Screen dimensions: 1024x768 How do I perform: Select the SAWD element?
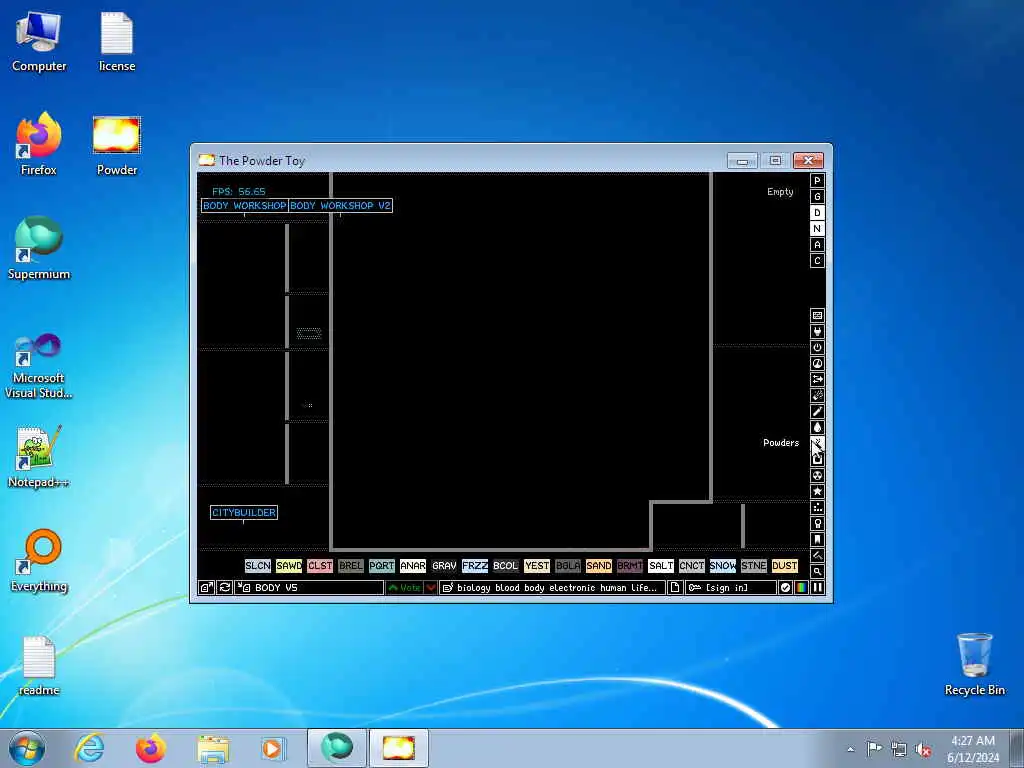click(289, 566)
